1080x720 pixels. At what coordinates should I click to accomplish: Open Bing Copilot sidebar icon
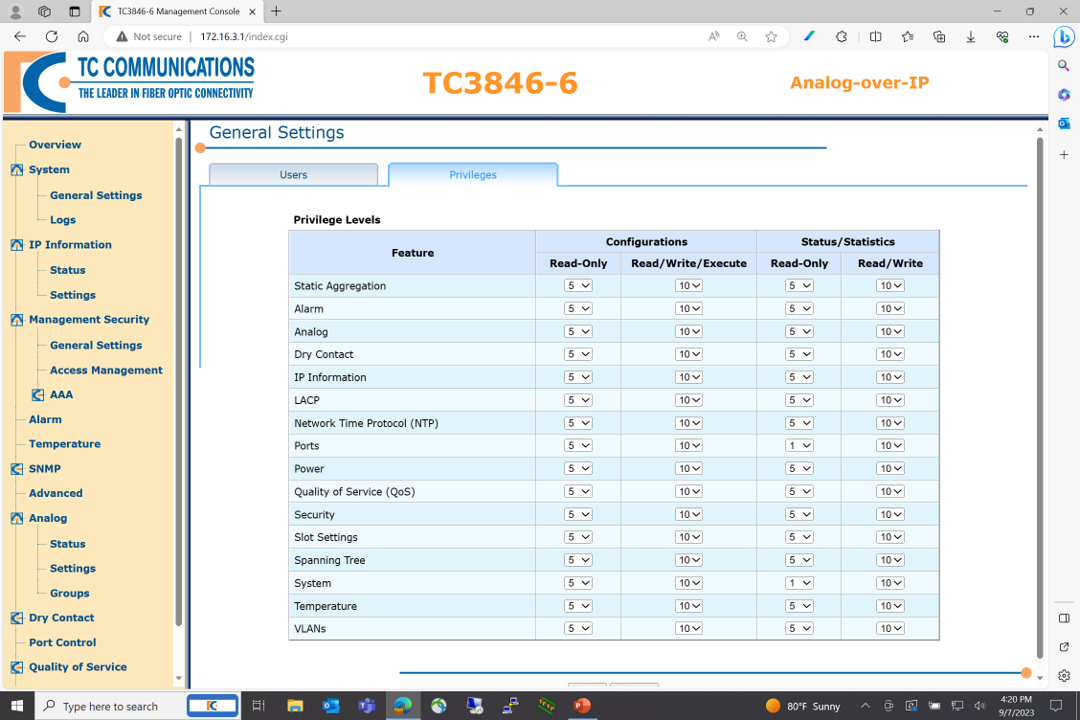[x=1064, y=37]
